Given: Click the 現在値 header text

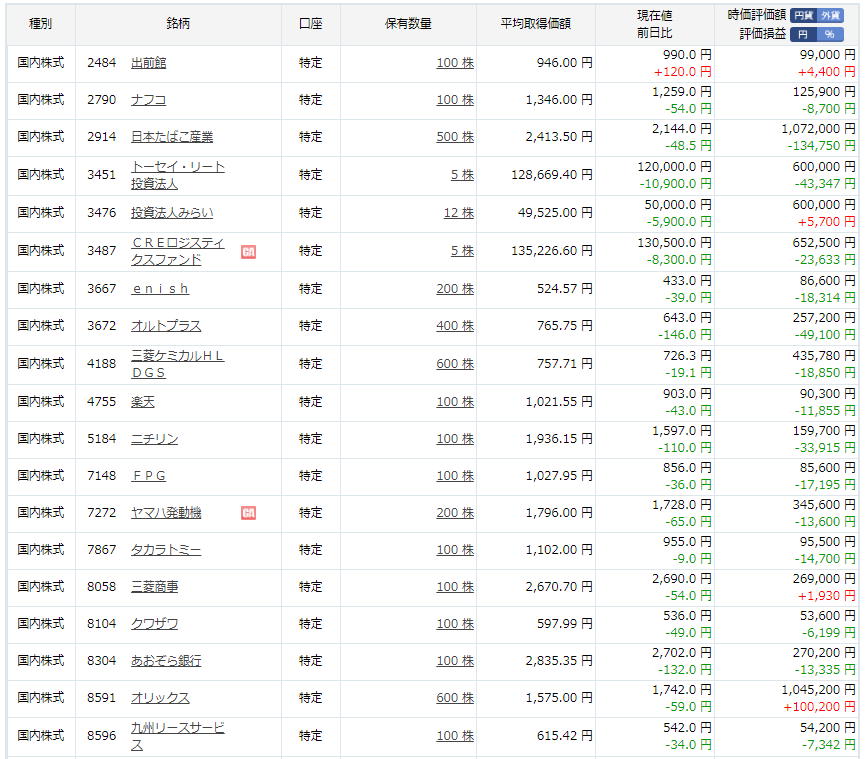Looking at the screenshot, I should click(x=655, y=15).
